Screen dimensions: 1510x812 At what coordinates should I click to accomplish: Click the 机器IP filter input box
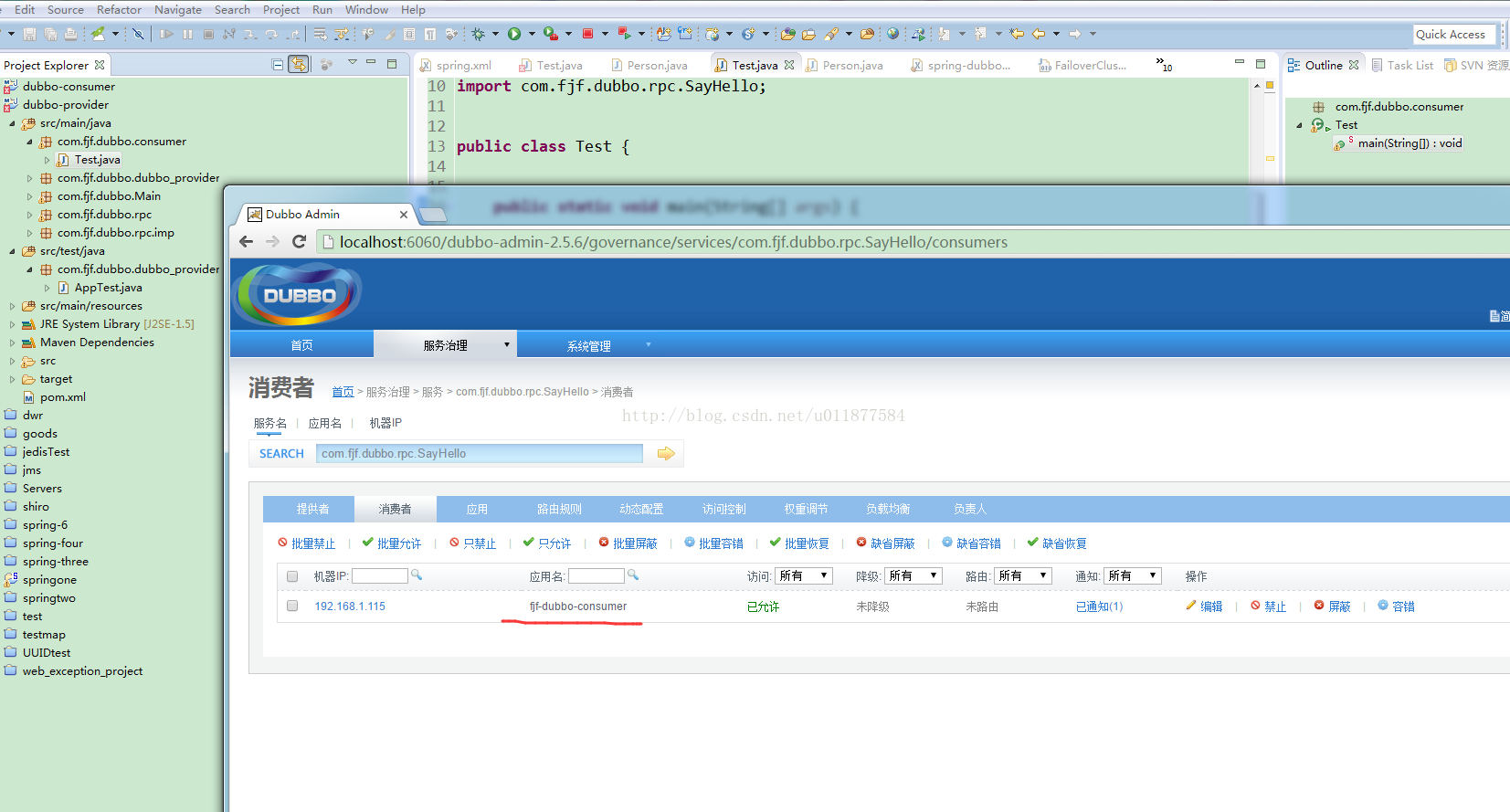[x=380, y=575]
